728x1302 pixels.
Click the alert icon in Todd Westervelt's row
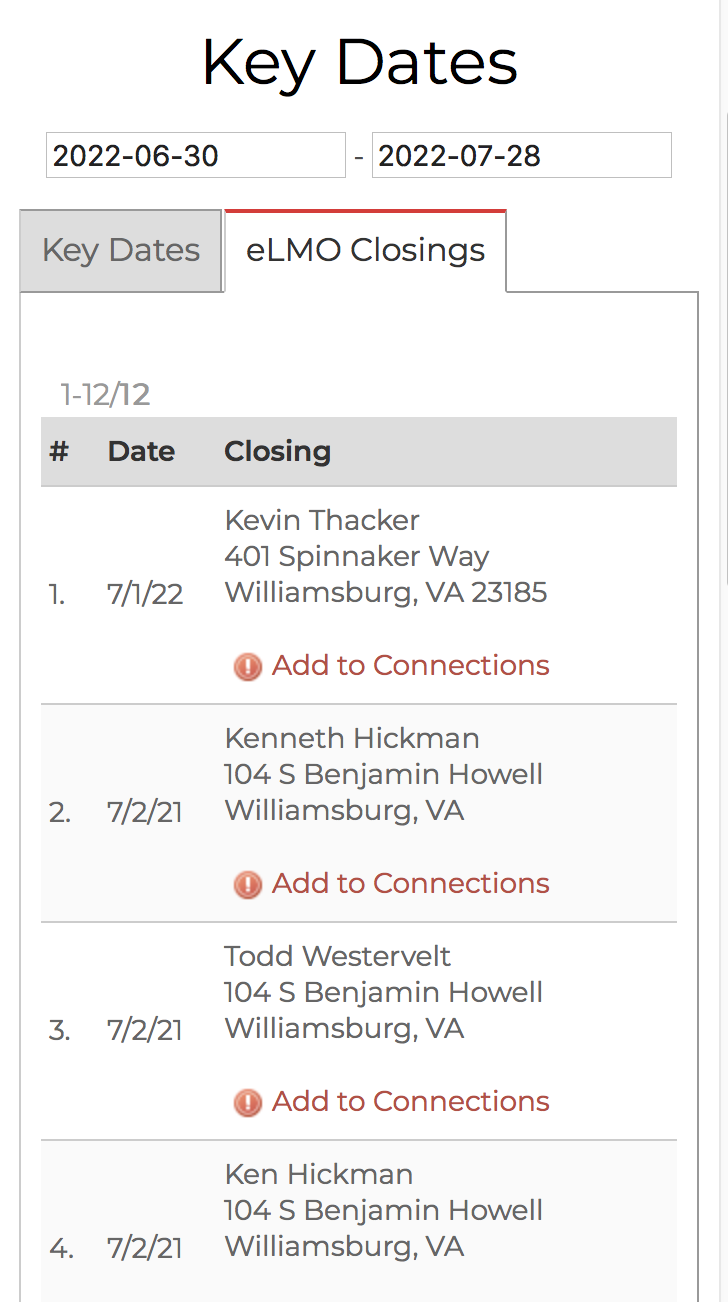point(247,1103)
